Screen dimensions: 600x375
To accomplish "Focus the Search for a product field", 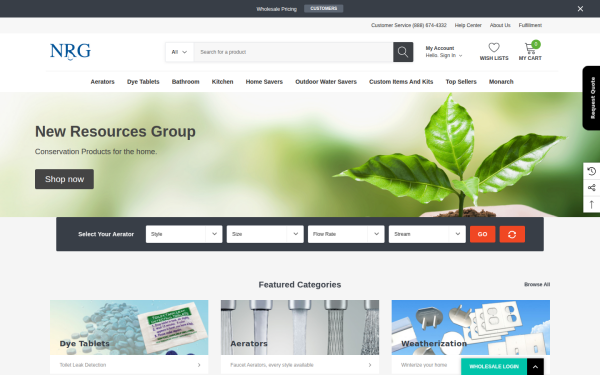I will click(293, 52).
